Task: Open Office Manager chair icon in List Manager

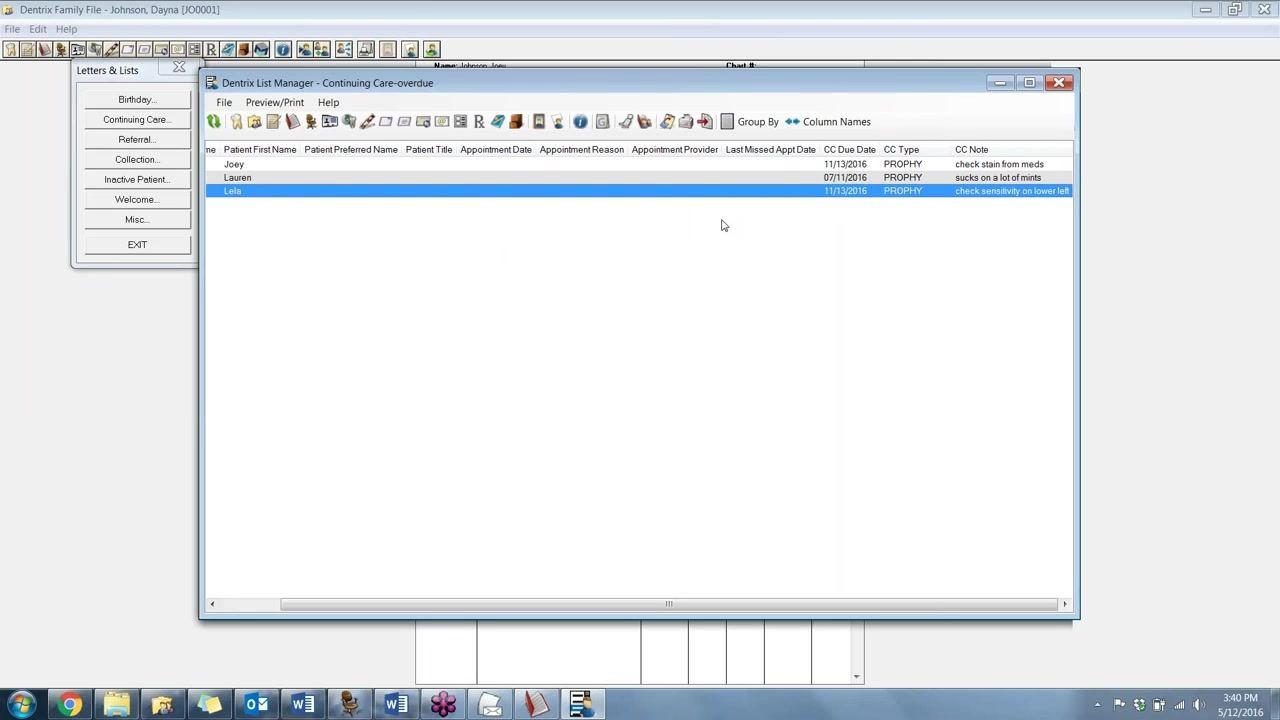Action: pyautogui.click(x=311, y=121)
